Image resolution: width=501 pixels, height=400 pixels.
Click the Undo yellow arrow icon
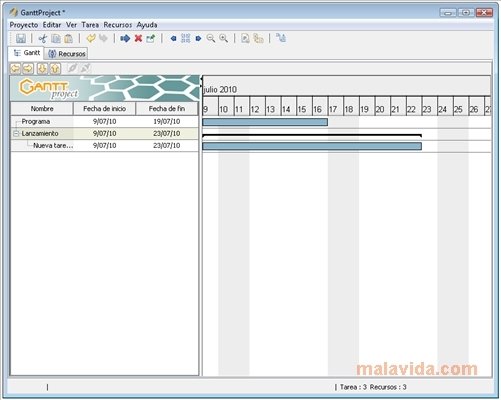(90, 38)
